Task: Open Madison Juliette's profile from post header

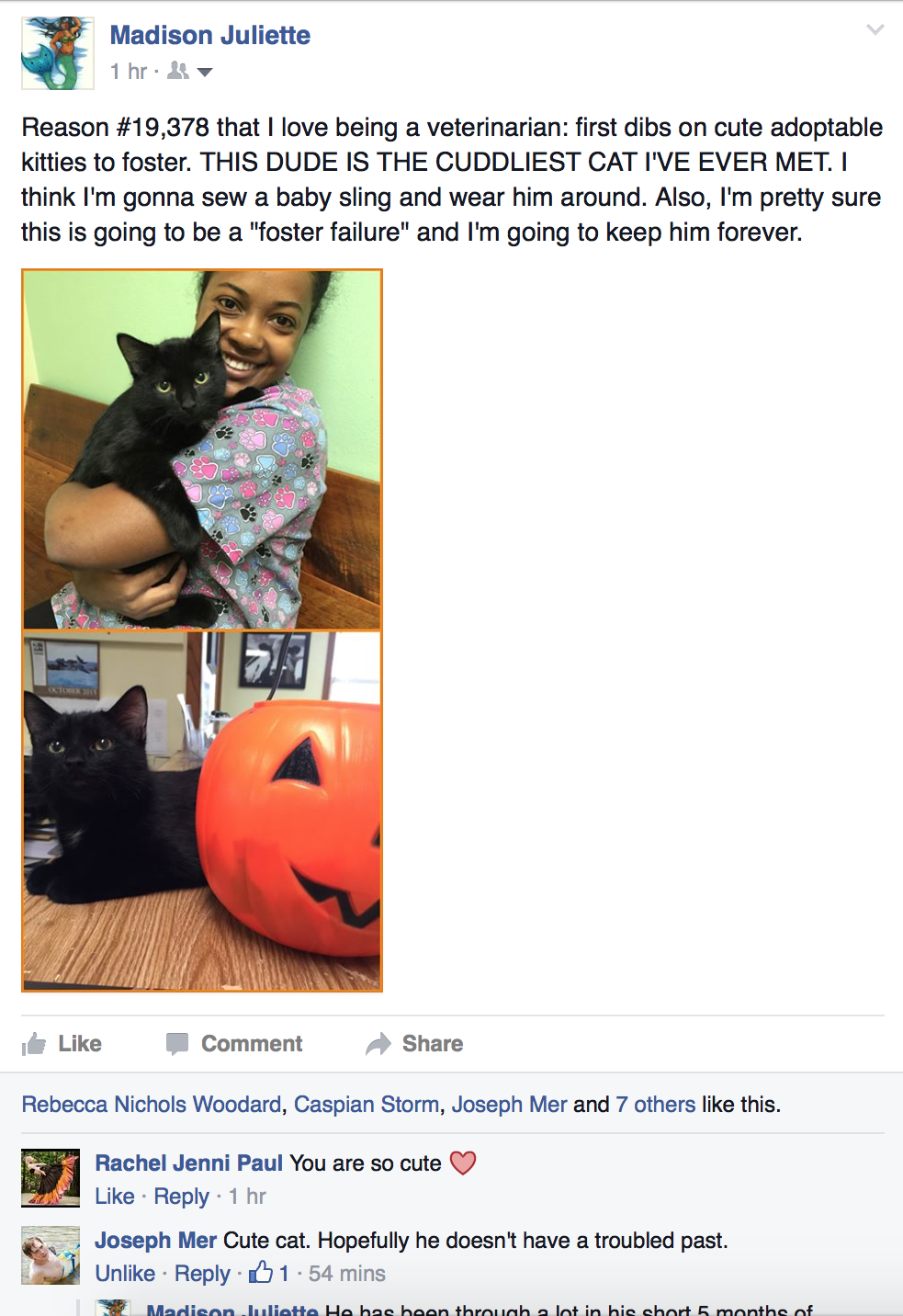Action: click(x=210, y=35)
